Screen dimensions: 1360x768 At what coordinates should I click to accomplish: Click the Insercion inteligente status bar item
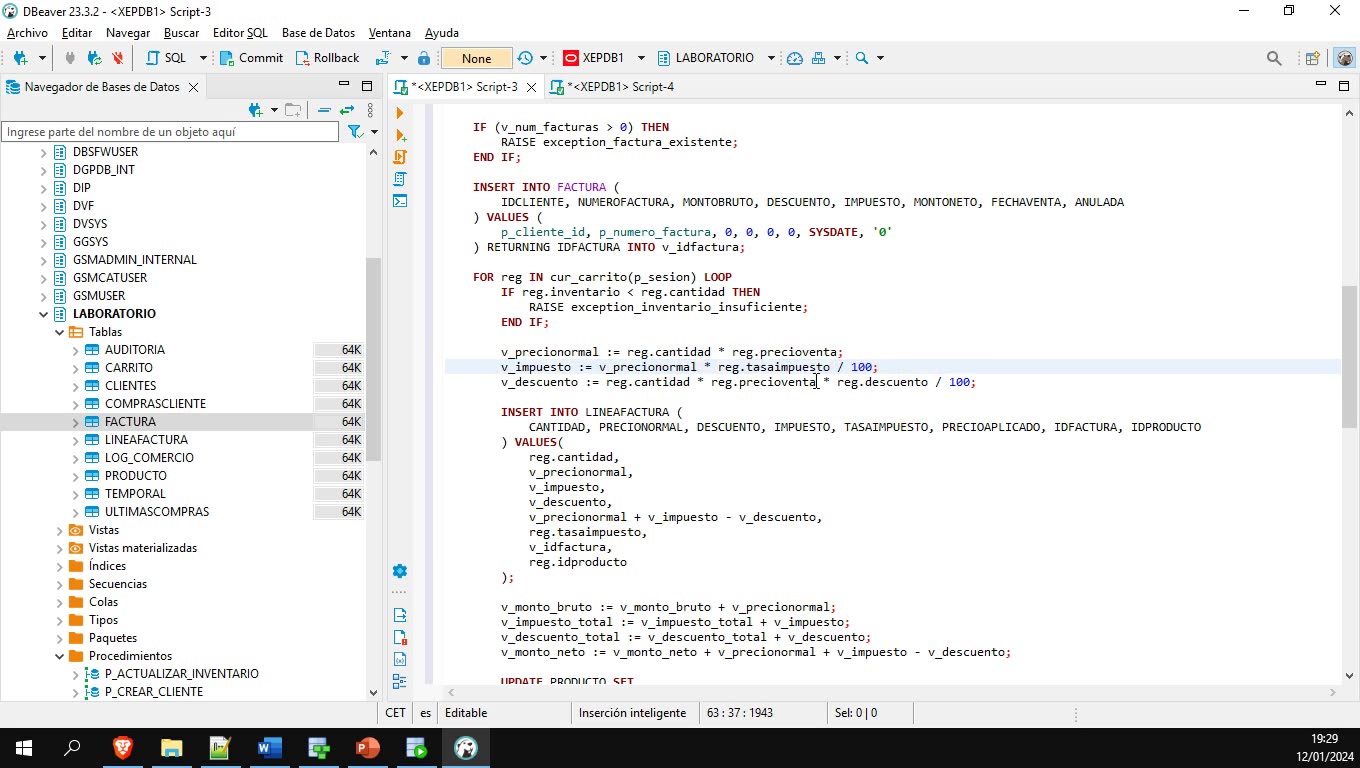click(x=631, y=712)
